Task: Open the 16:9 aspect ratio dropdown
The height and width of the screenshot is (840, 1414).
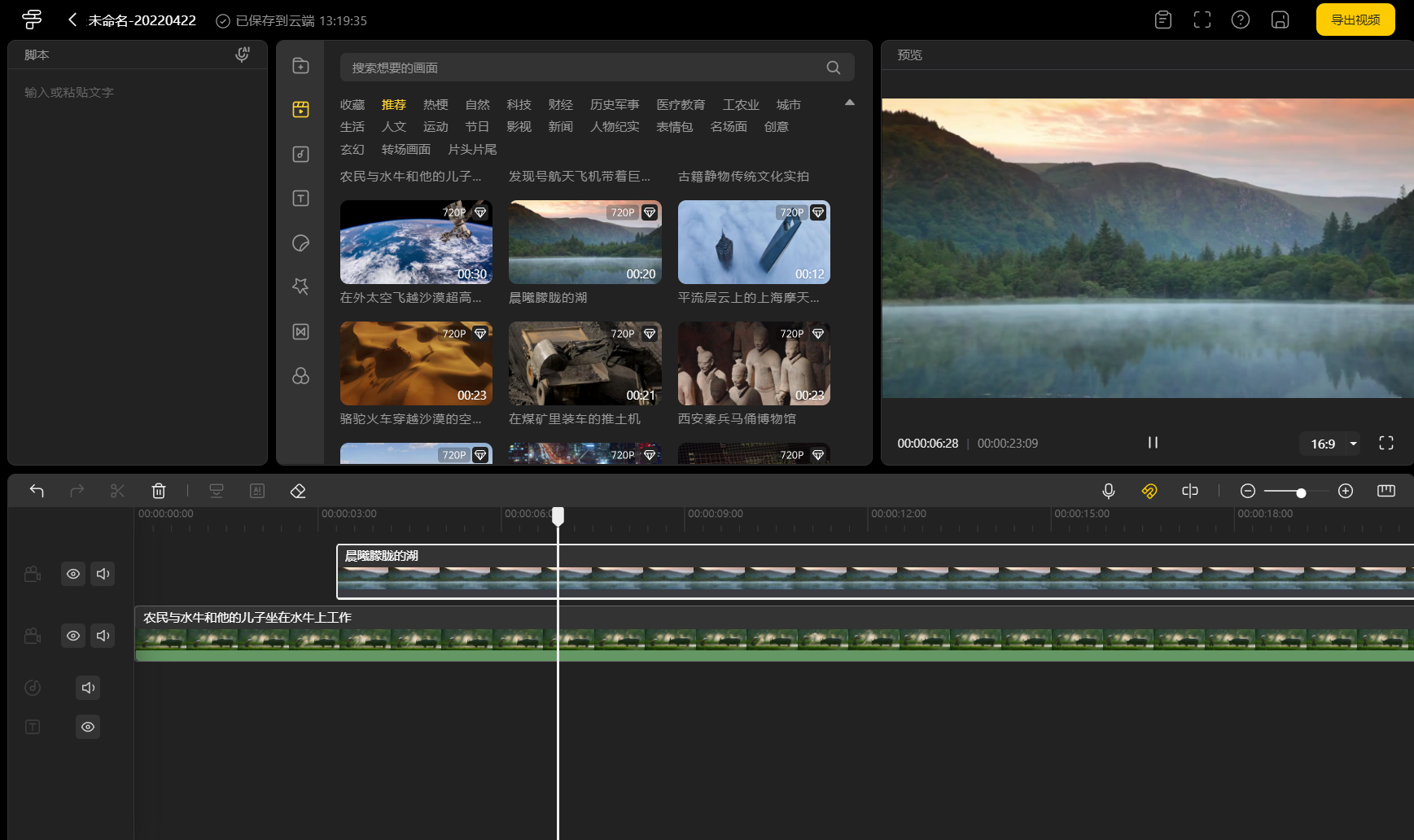Action: [1332, 444]
